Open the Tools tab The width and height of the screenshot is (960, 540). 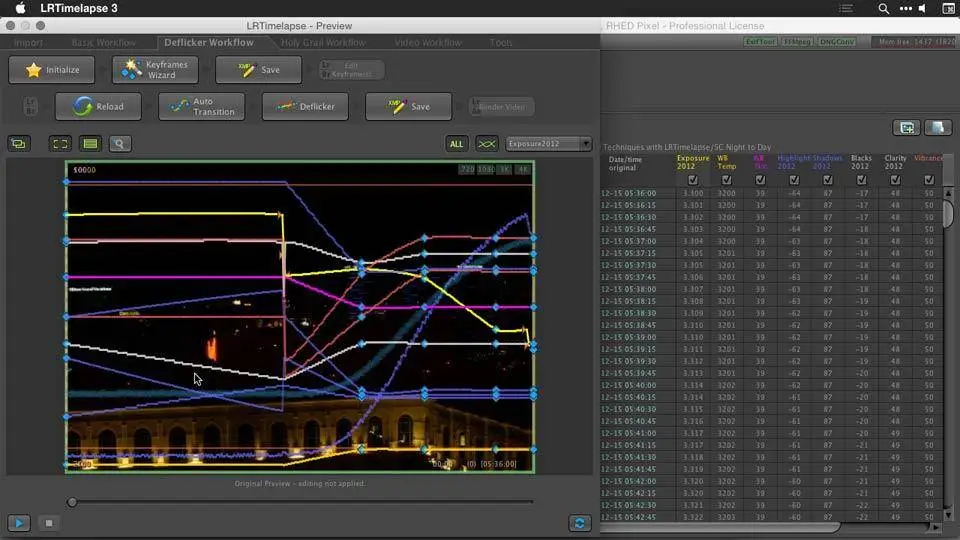501,43
